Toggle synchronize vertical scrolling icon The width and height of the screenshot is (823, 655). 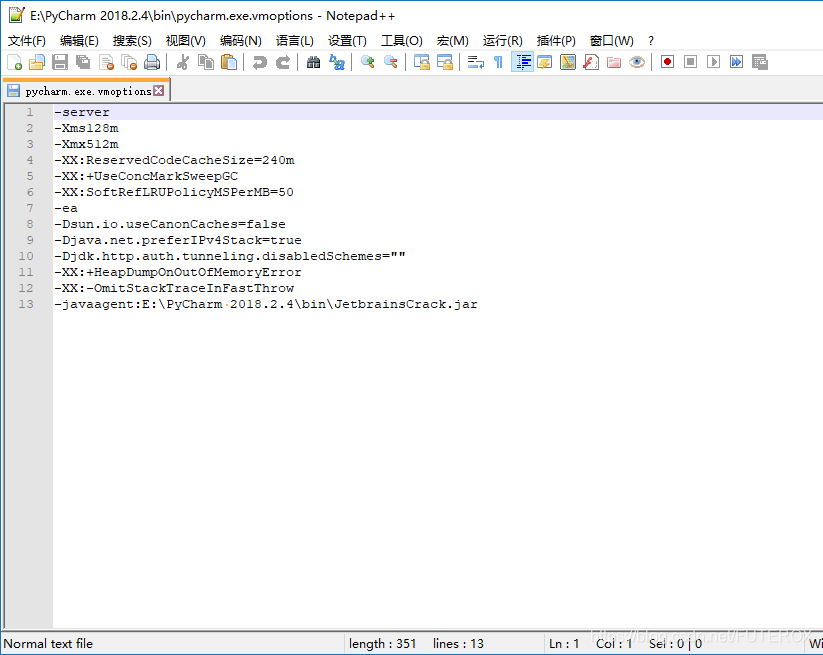point(421,62)
